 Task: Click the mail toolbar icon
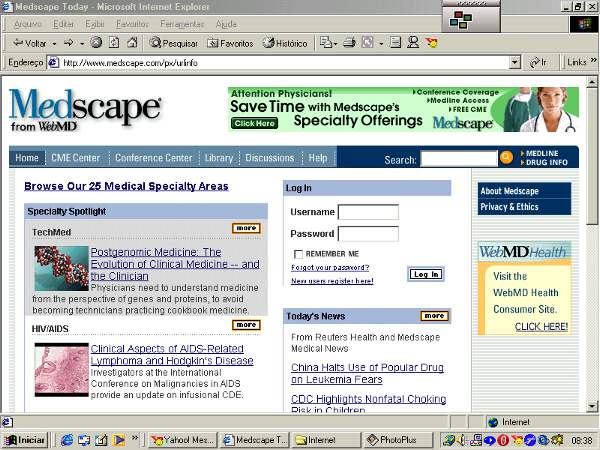pyautogui.click(x=326, y=42)
